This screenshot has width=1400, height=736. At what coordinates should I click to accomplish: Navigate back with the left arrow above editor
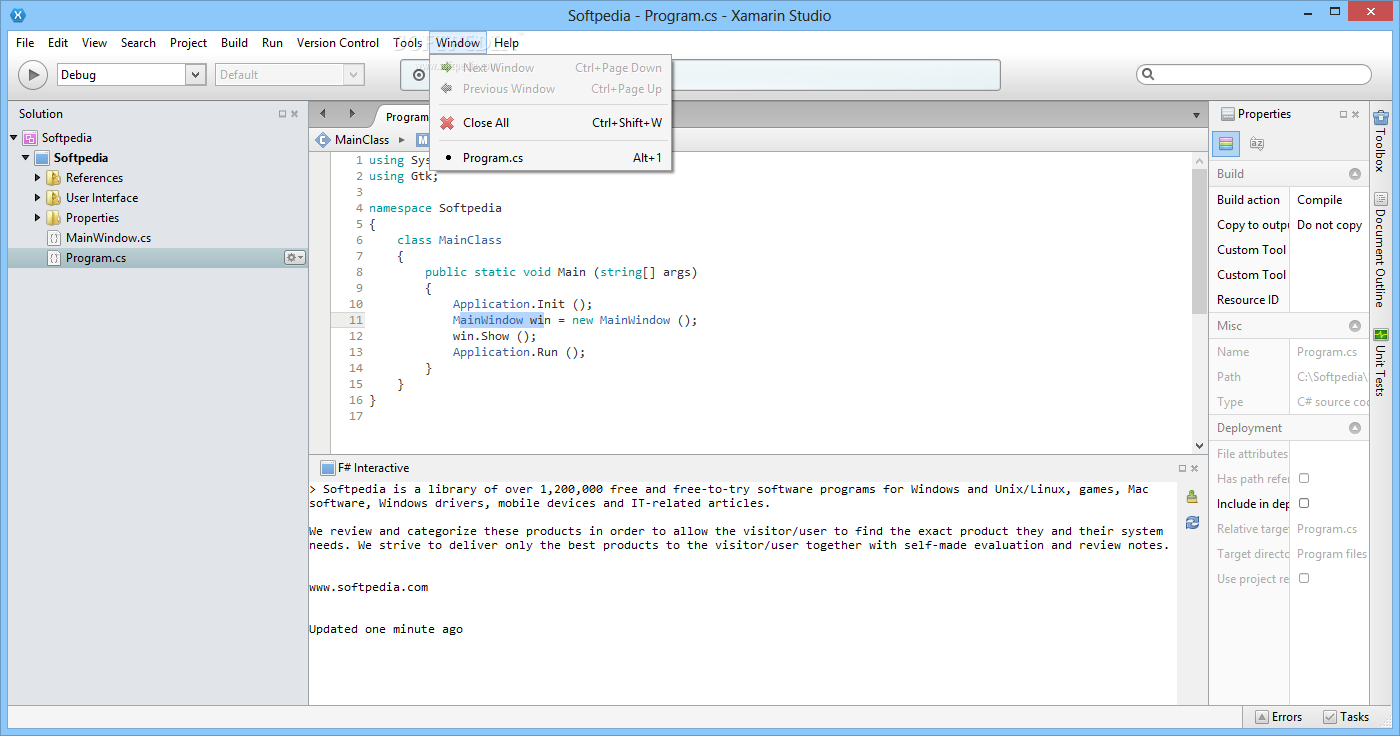323,113
